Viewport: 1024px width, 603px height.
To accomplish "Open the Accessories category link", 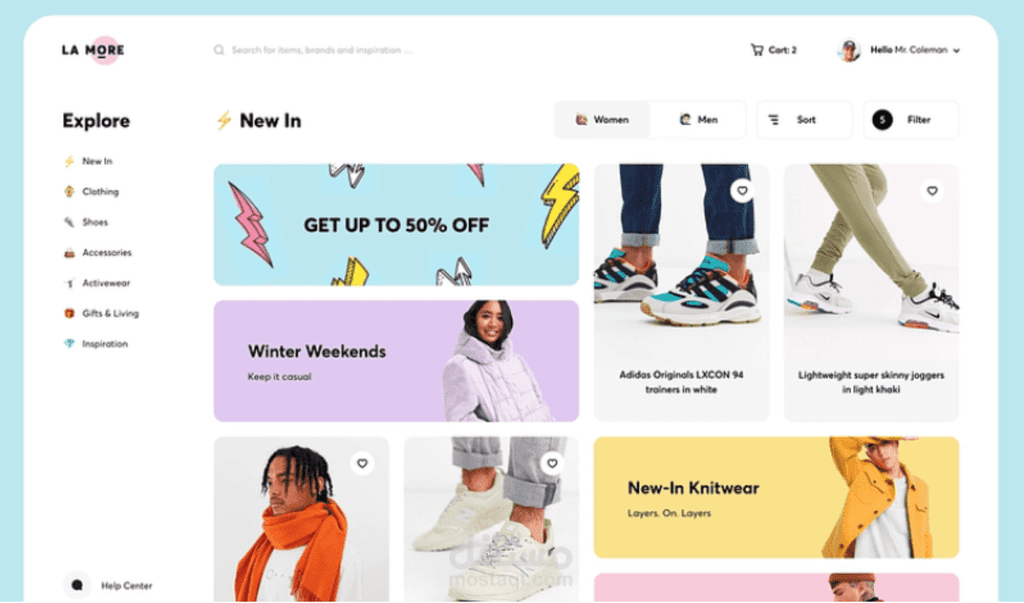I will (107, 253).
